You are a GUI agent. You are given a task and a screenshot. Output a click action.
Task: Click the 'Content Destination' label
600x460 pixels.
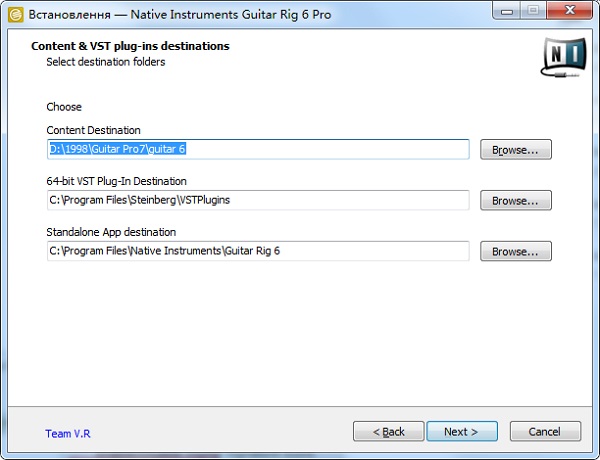point(93,130)
